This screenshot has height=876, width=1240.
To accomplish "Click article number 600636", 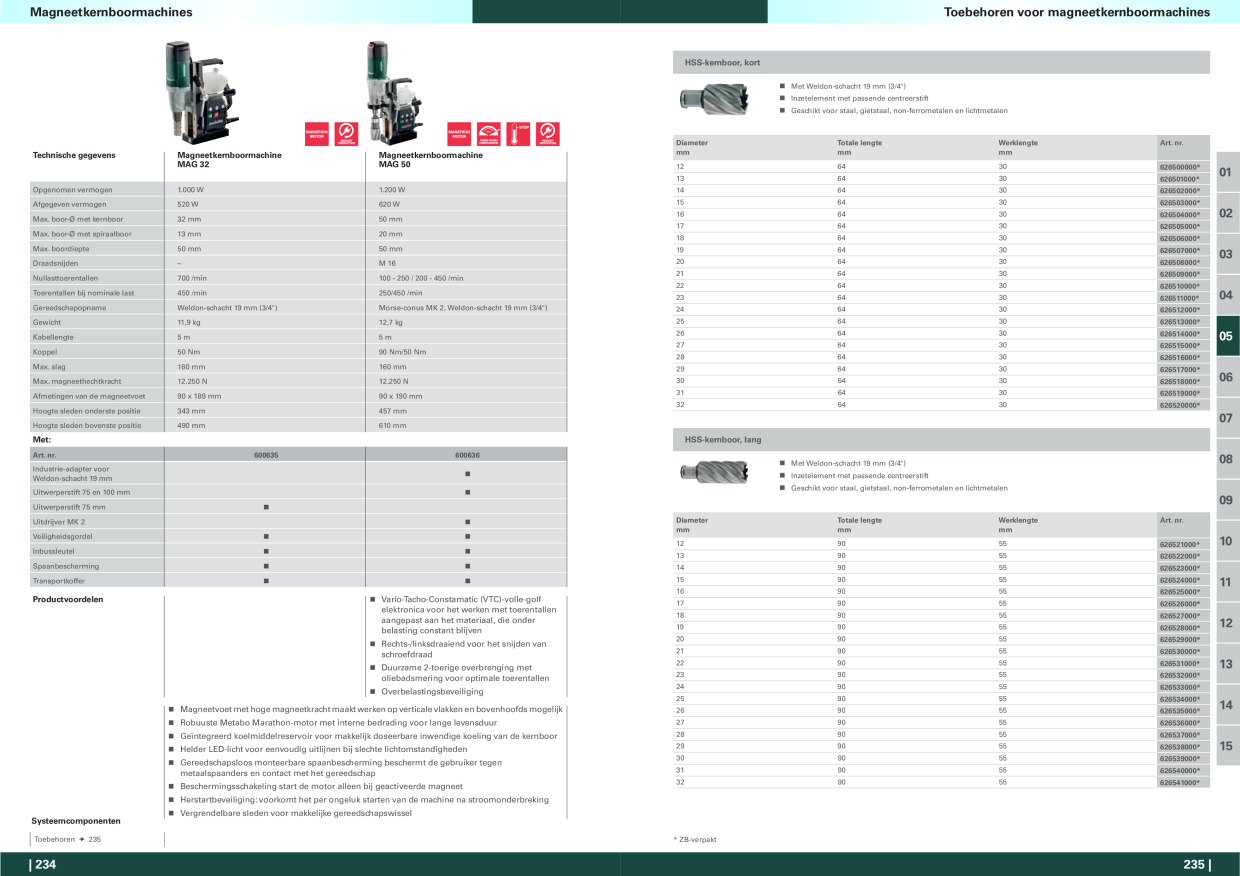I will [x=467, y=455].
